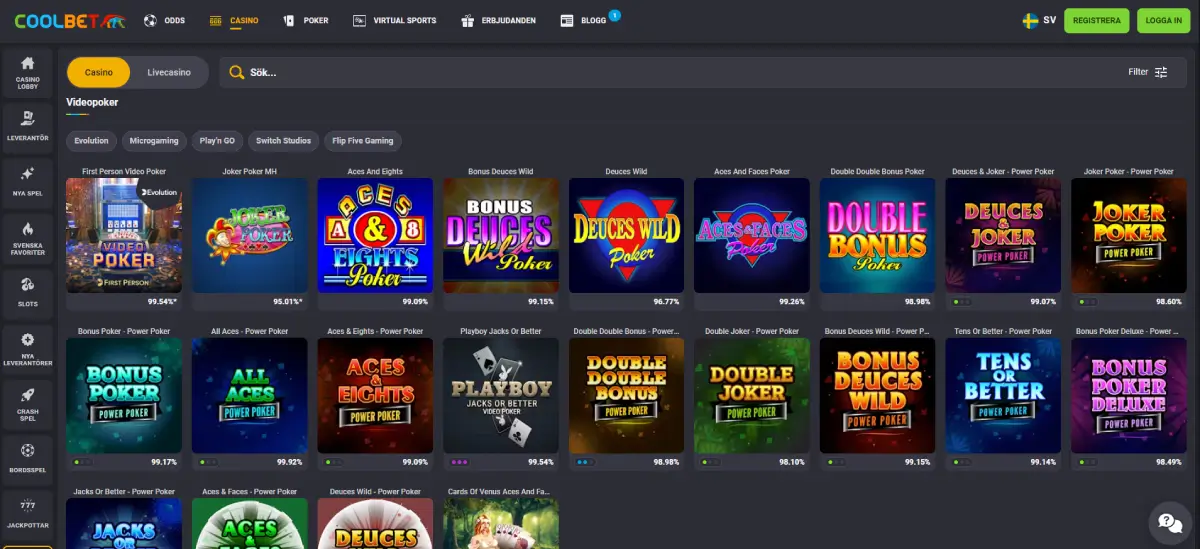Open Aces And Faces Poker game
Viewport: 1200px width, 549px height.
[752, 235]
